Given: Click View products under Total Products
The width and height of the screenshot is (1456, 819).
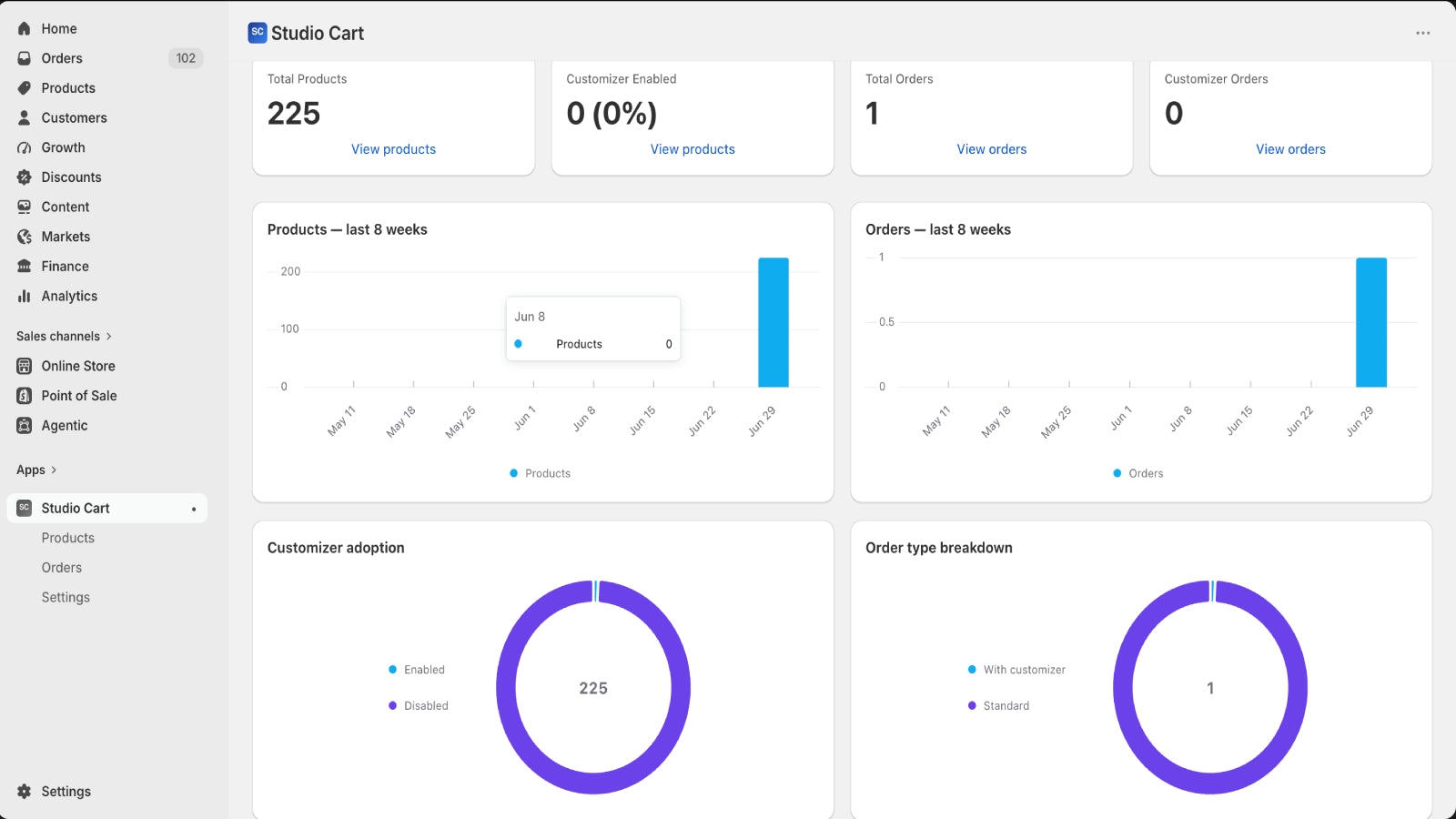Looking at the screenshot, I should pyautogui.click(x=394, y=149).
